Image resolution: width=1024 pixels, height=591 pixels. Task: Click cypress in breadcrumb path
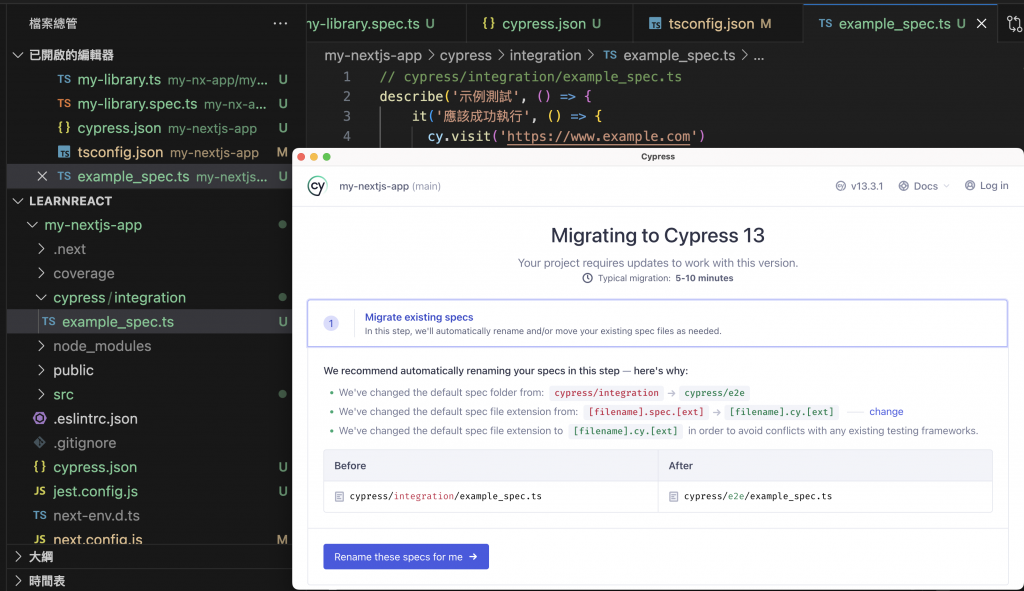pos(466,56)
